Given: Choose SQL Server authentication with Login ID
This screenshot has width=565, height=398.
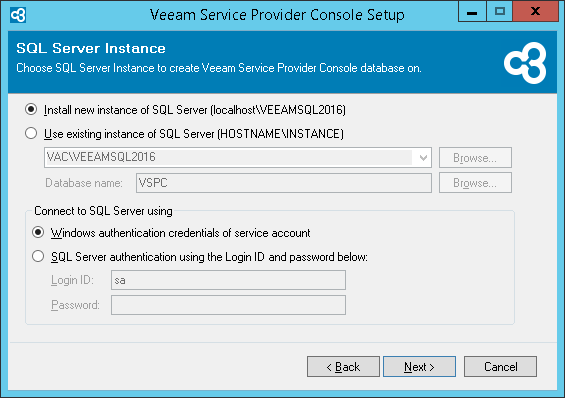Looking at the screenshot, I should coord(38,256).
